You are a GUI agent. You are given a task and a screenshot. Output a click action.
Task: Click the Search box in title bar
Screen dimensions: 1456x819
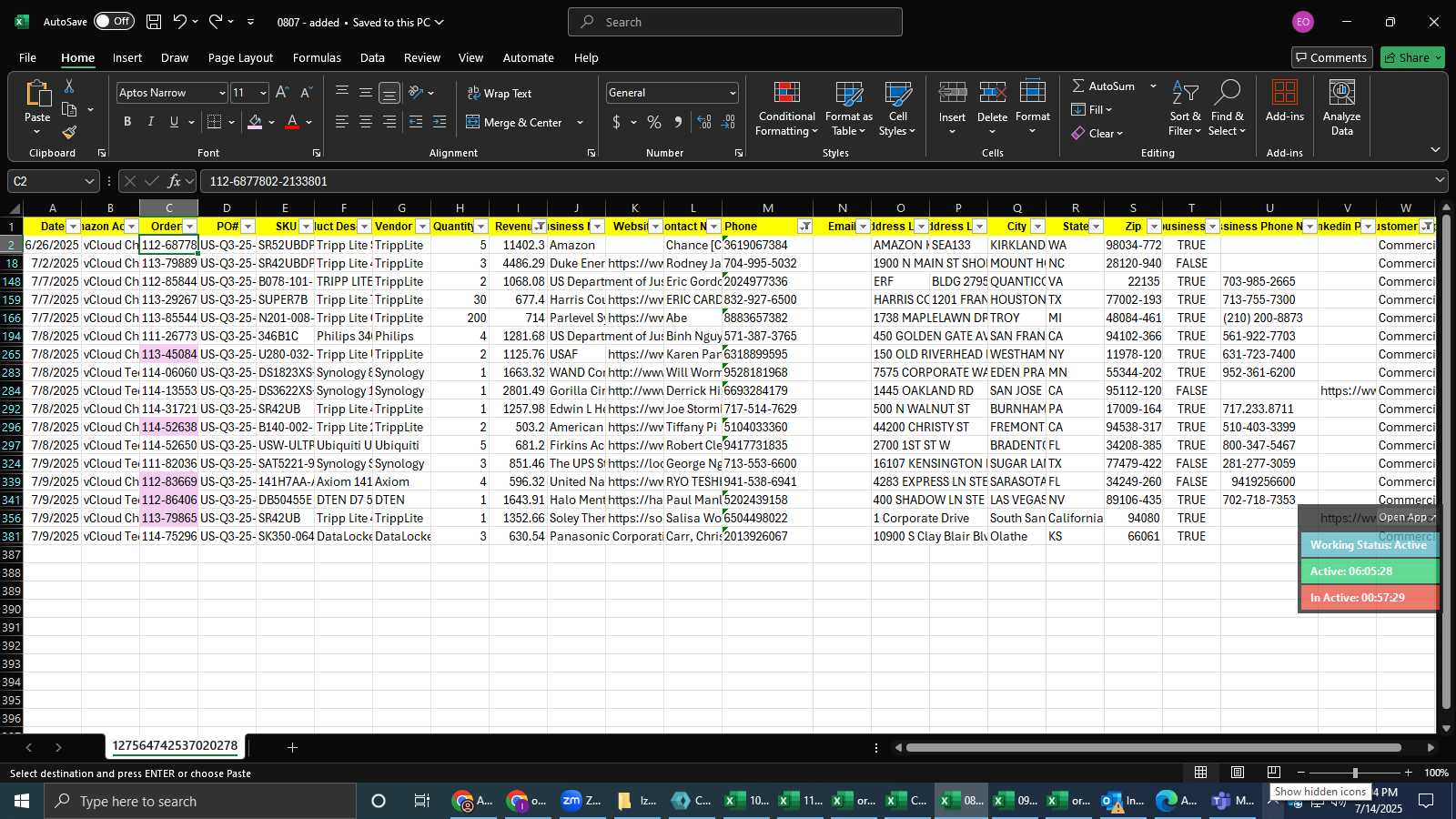[735, 22]
